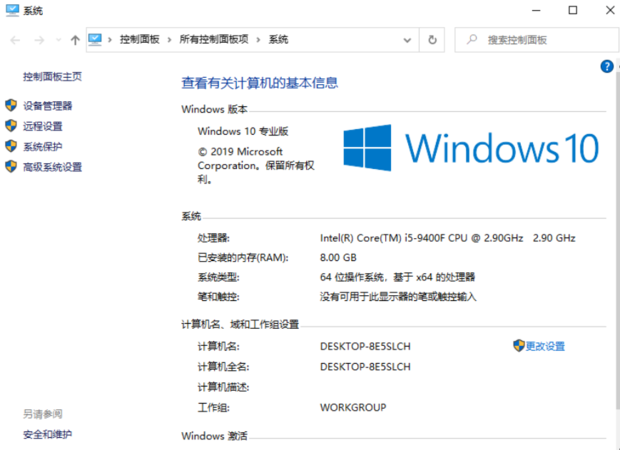620x450 pixels.
Task: Click the search magnifier icon
Action: (472, 40)
